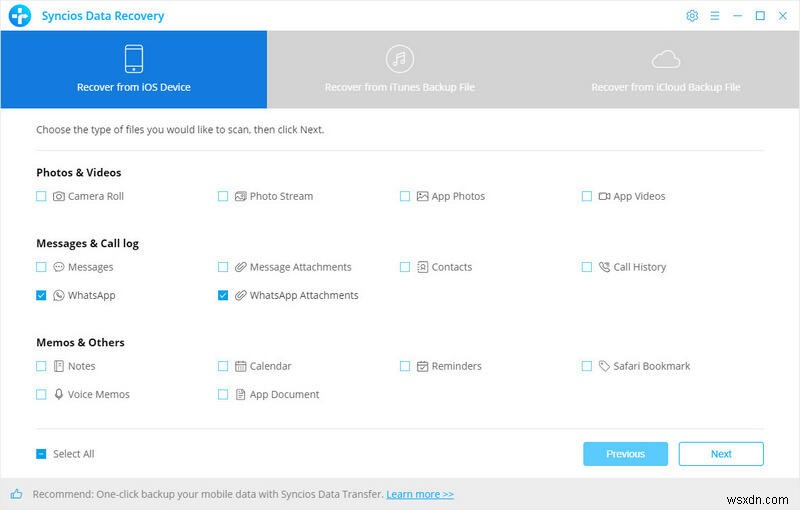Open the Learn more link
The height and width of the screenshot is (510, 800).
[420, 494]
